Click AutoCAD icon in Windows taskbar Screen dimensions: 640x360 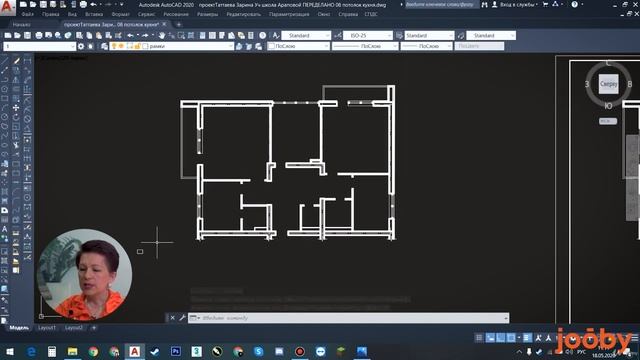[134, 351]
